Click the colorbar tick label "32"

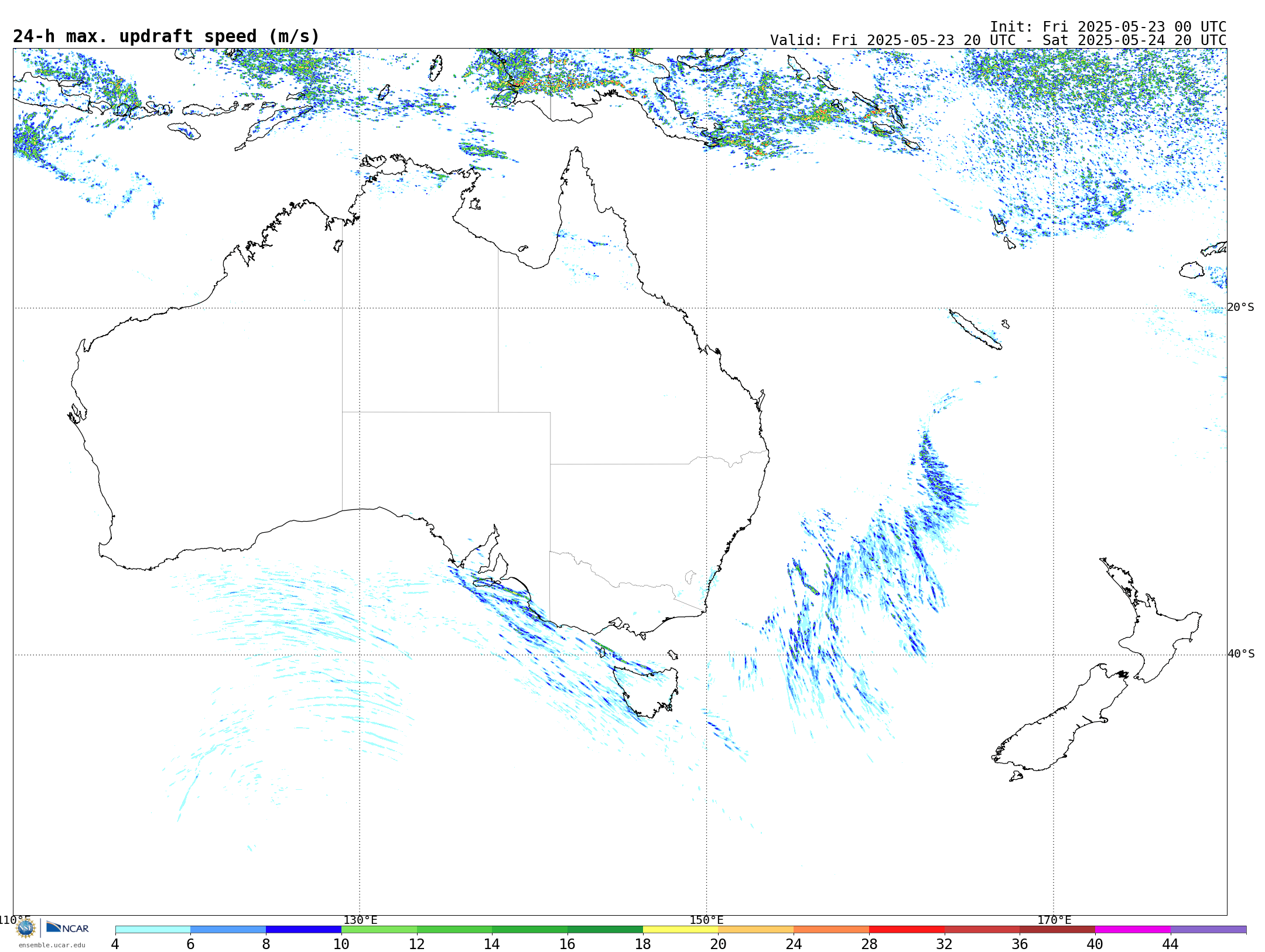pyautogui.click(x=945, y=944)
